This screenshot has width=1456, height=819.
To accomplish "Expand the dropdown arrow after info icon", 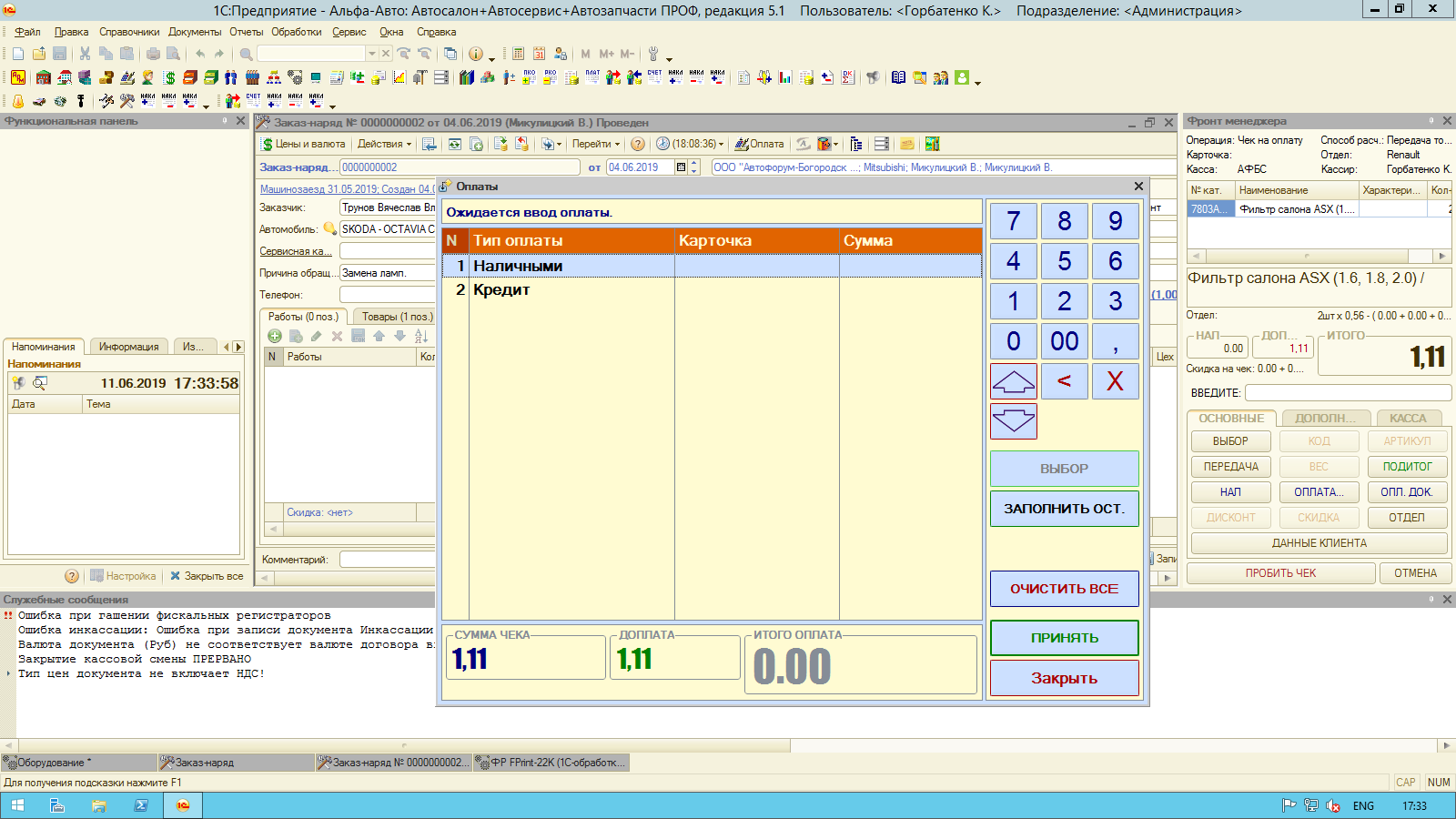I will pos(492,58).
